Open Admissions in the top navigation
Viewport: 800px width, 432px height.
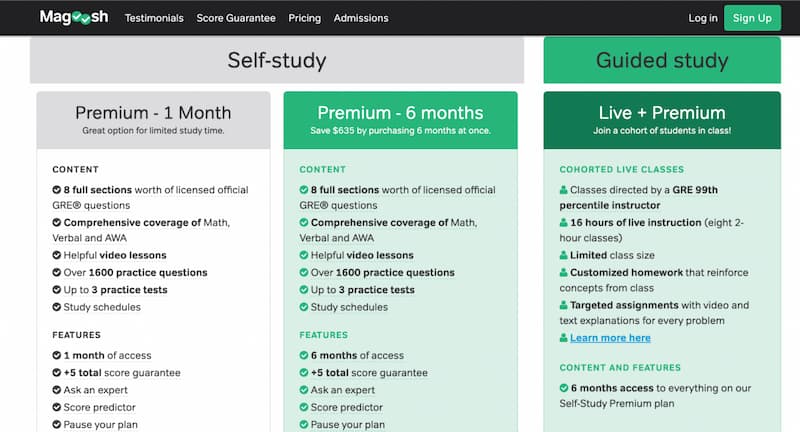361,18
